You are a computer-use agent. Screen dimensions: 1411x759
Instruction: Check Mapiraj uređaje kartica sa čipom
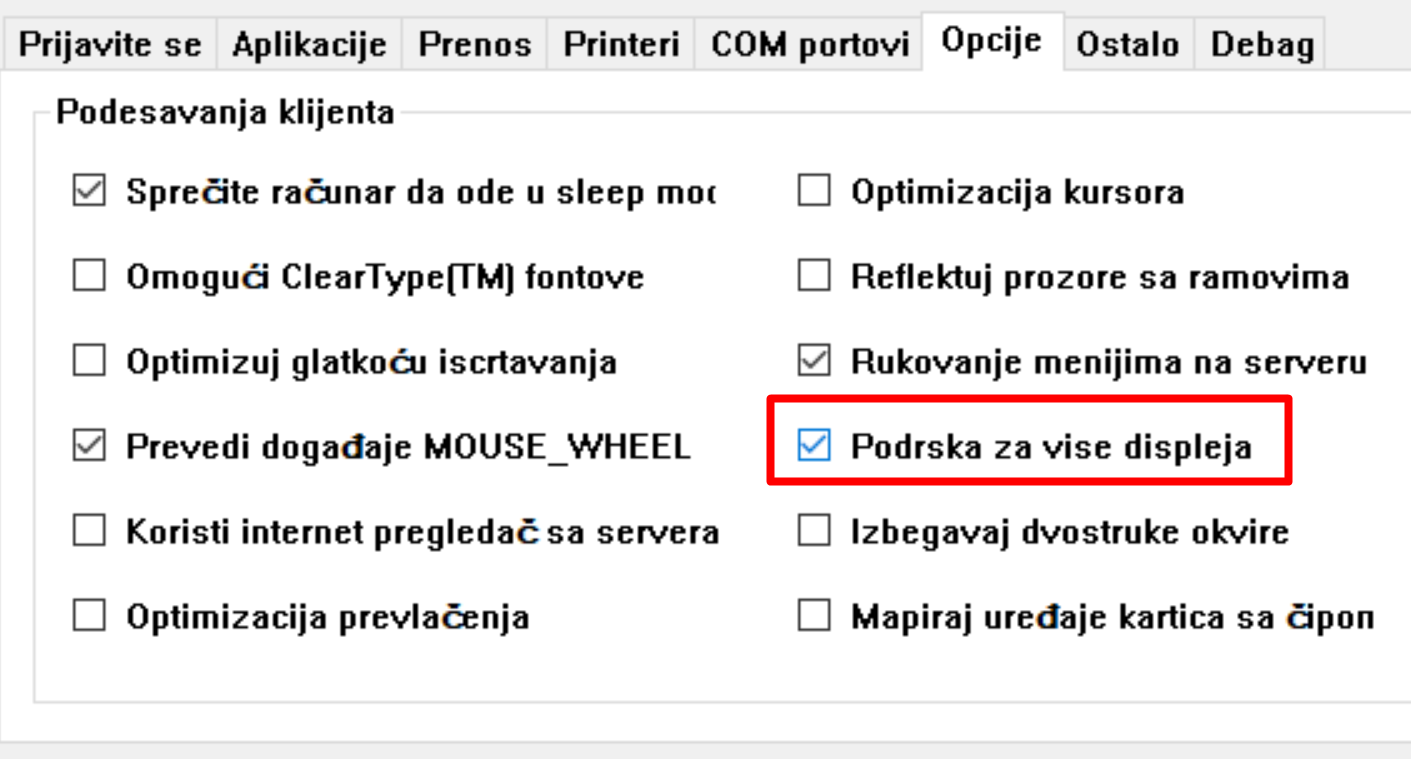[x=814, y=617]
